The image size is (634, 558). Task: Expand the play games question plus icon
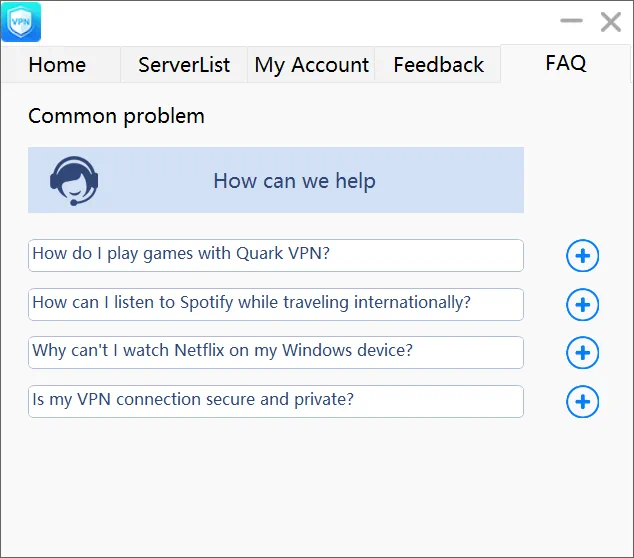tap(582, 256)
